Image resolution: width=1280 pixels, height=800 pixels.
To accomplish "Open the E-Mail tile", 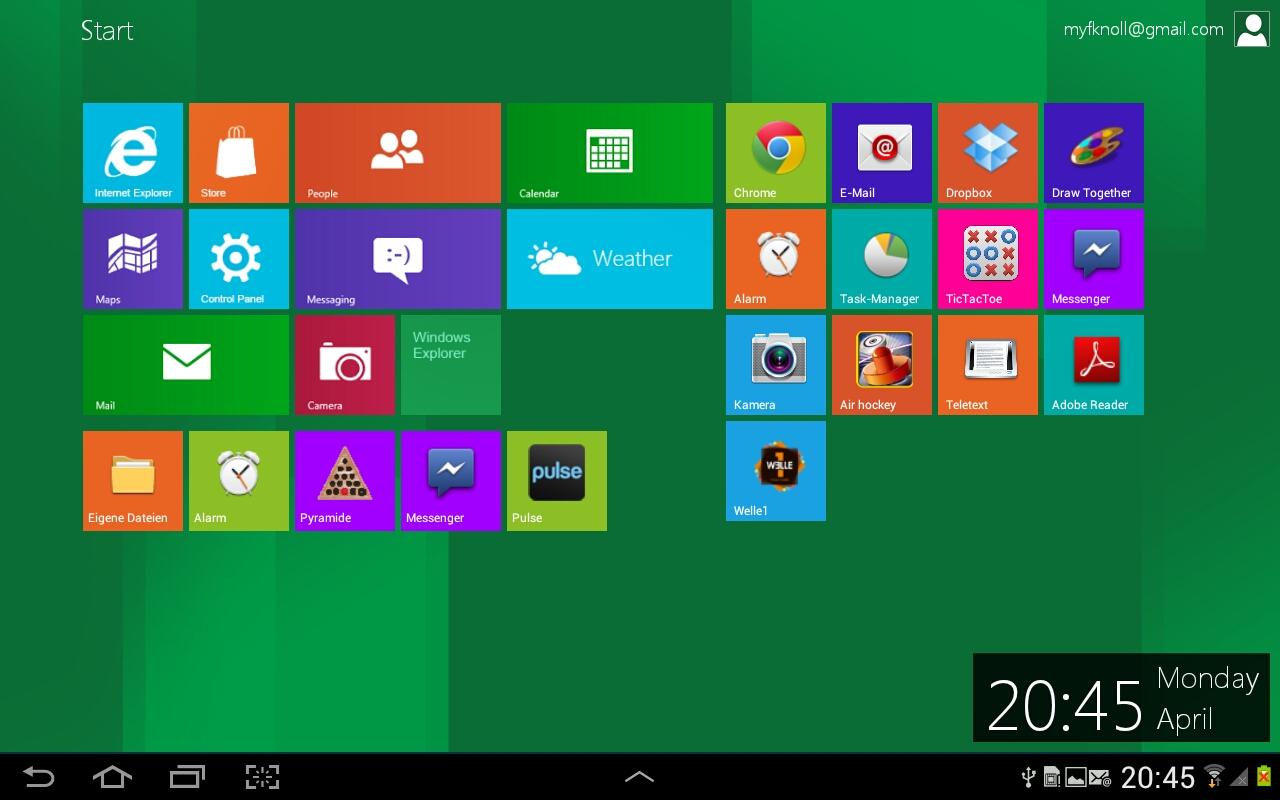I will point(882,153).
